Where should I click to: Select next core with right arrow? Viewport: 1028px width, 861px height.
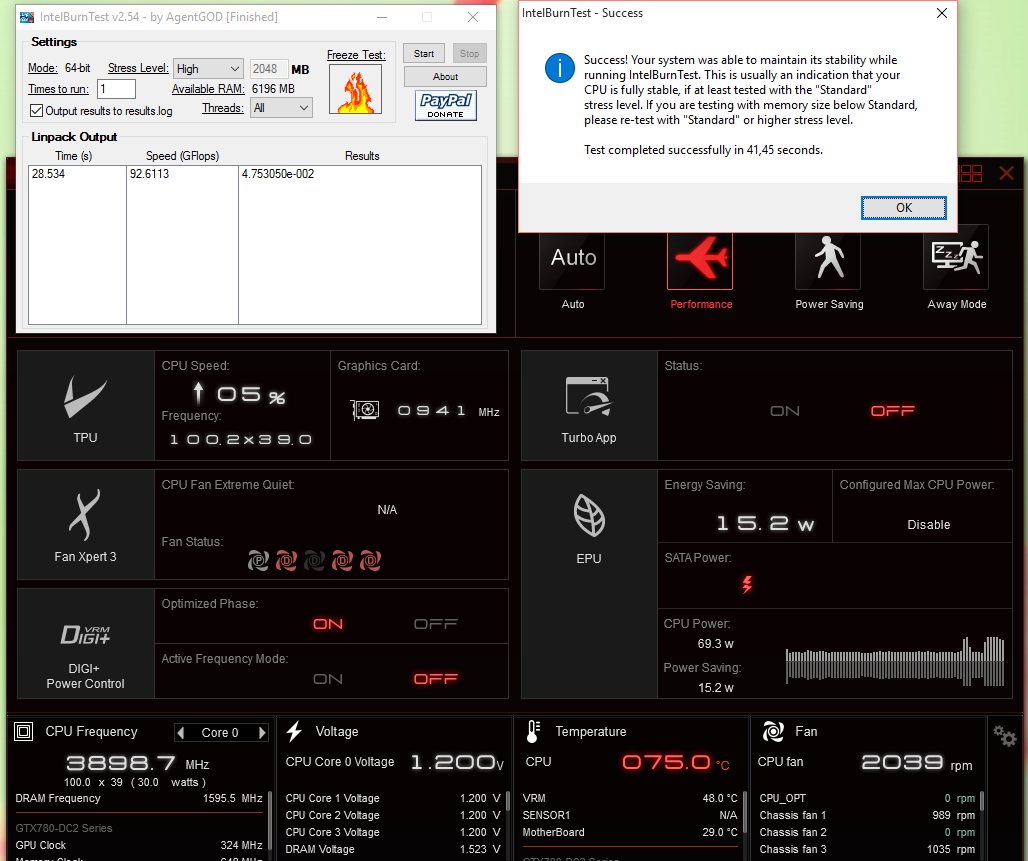pyautogui.click(x=262, y=732)
